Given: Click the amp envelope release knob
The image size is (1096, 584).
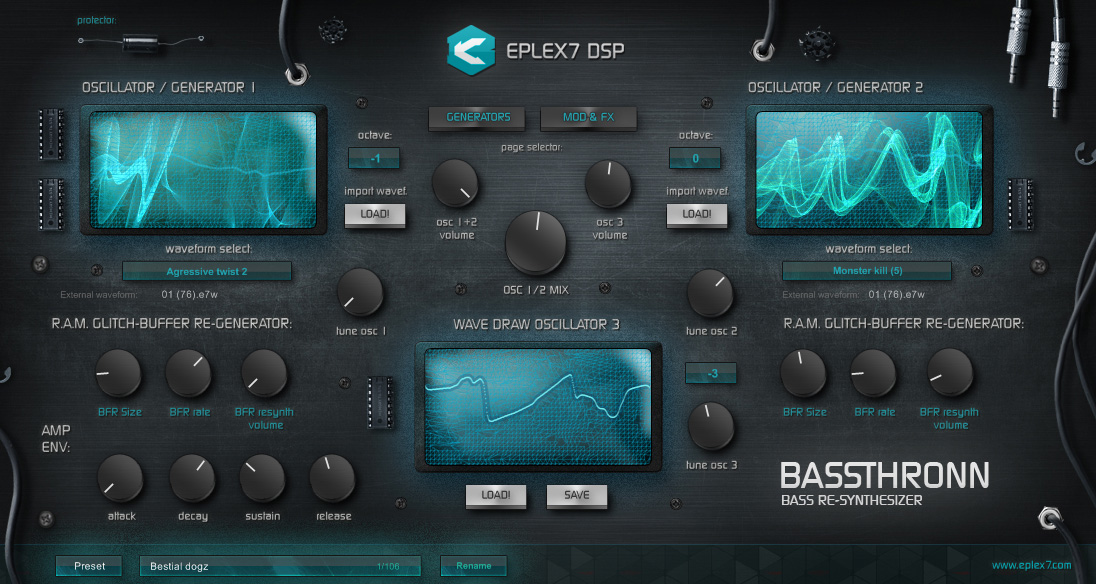Looking at the screenshot, I should coord(332,479).
